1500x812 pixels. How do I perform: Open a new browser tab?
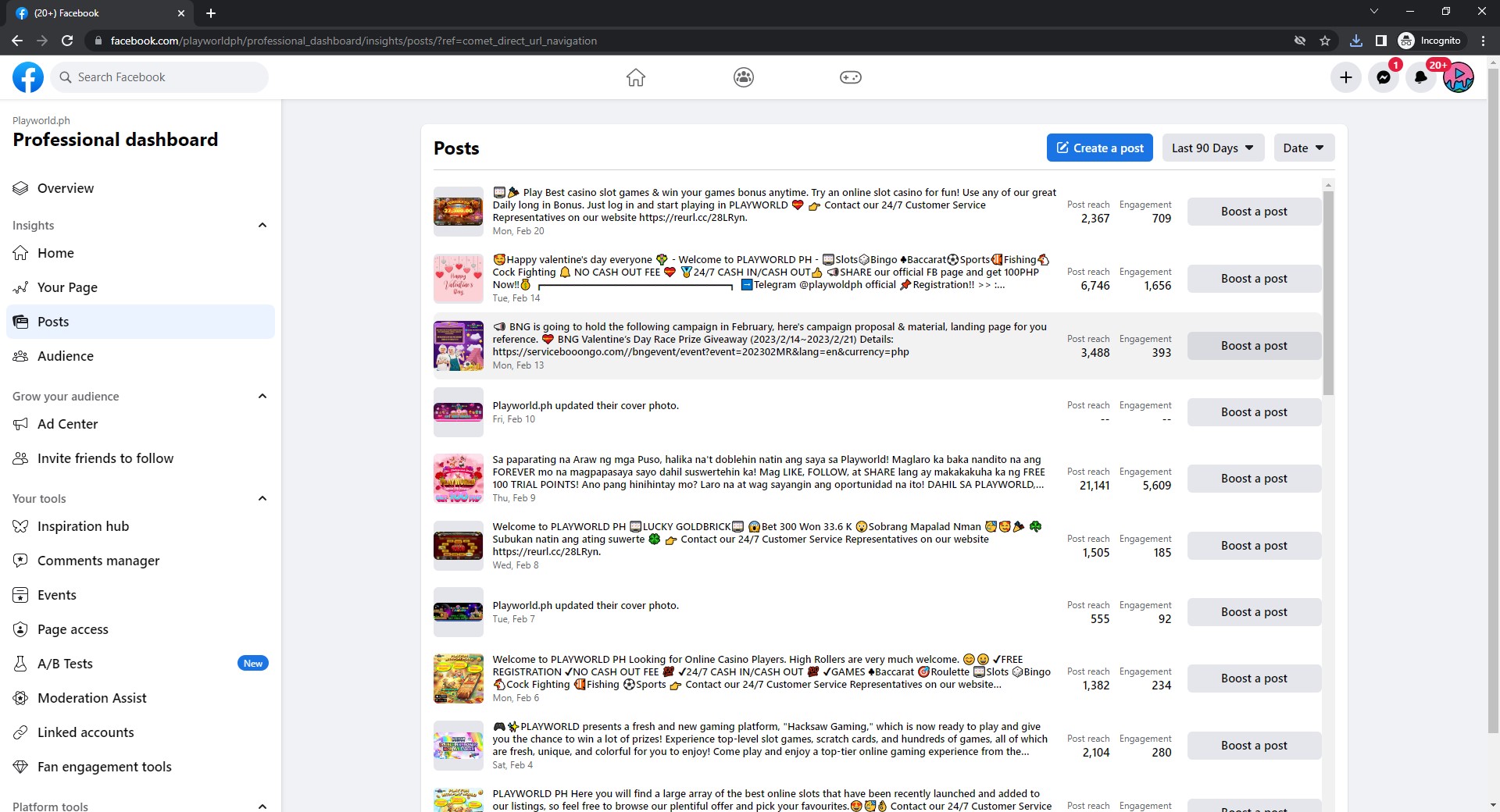coord(211,12)
